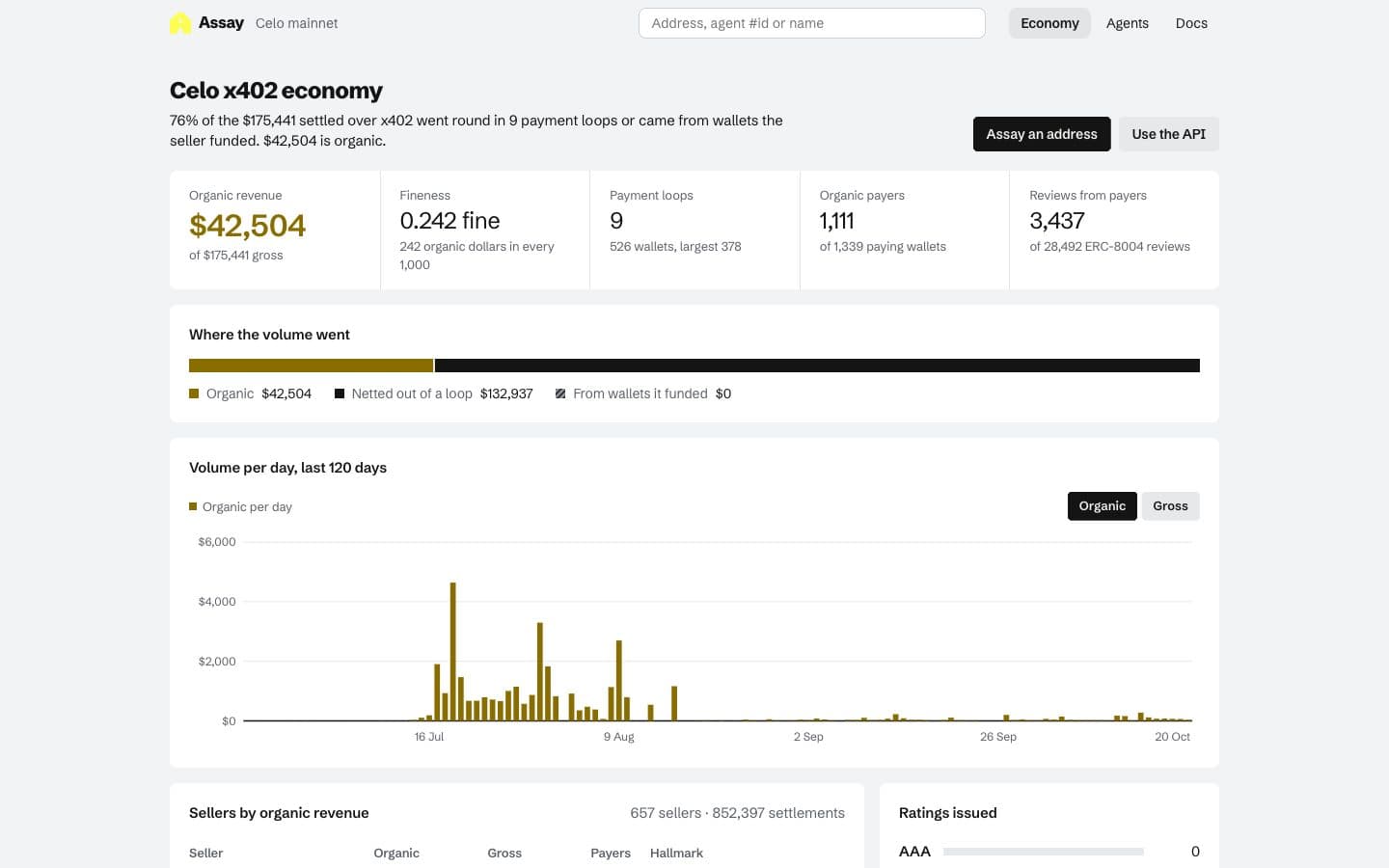Click the Gross column header in the sellers table
The height and width of the screenshot is (868, 1389).
pyautogui.click(x=504, y=854)
